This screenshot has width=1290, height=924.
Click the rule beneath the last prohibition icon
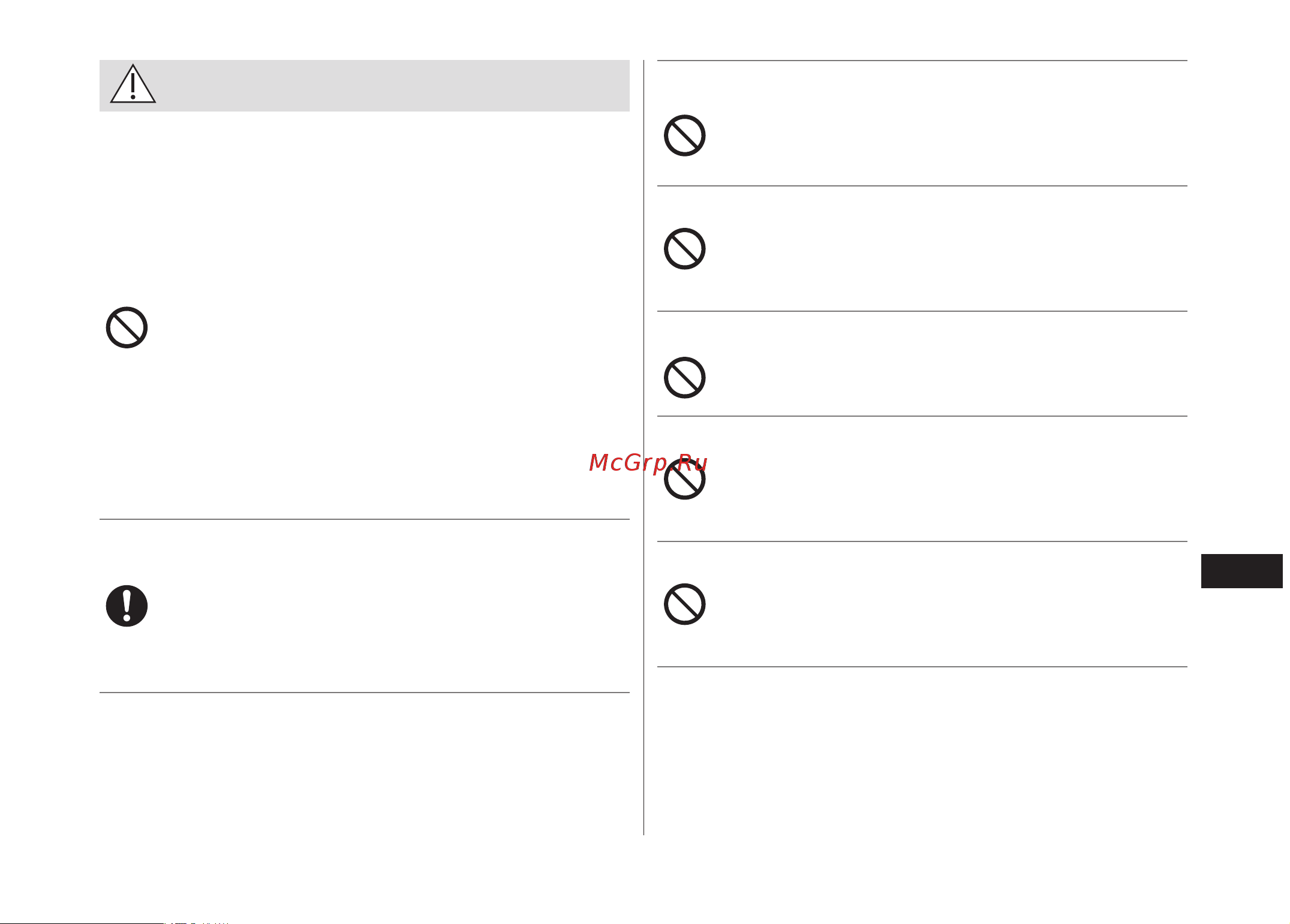(922, 667)
